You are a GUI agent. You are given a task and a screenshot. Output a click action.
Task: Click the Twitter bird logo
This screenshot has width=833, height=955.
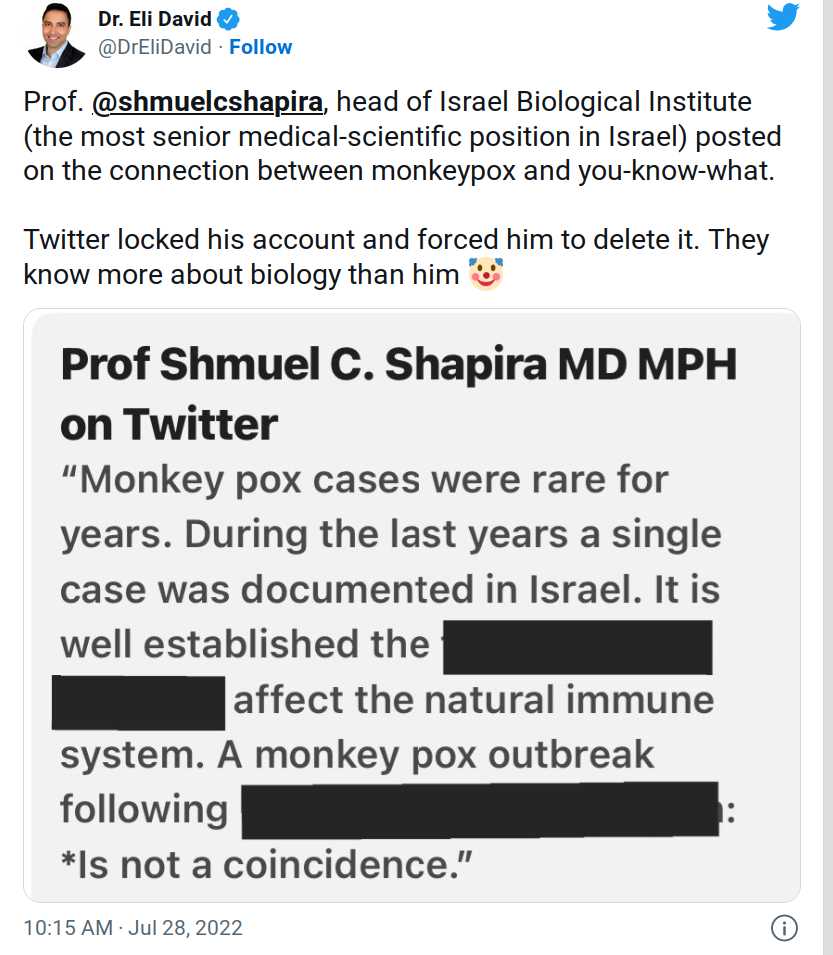click(783, 17)
